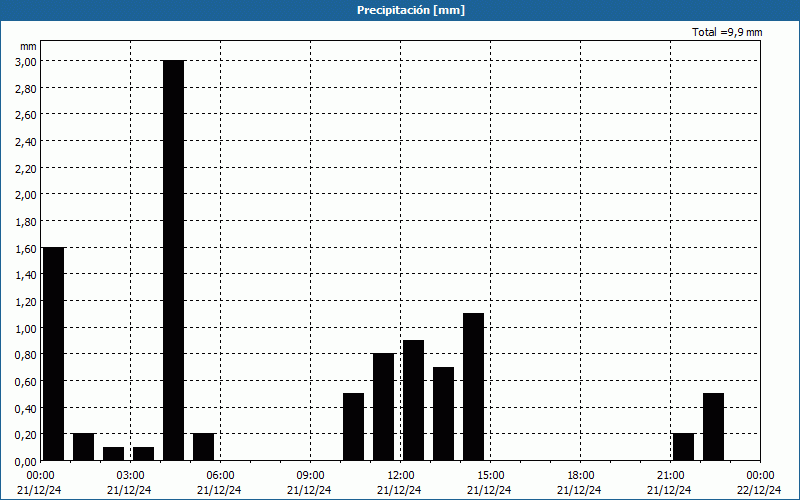Click the 1,60 mm bar at 00:00

(53, 354)
